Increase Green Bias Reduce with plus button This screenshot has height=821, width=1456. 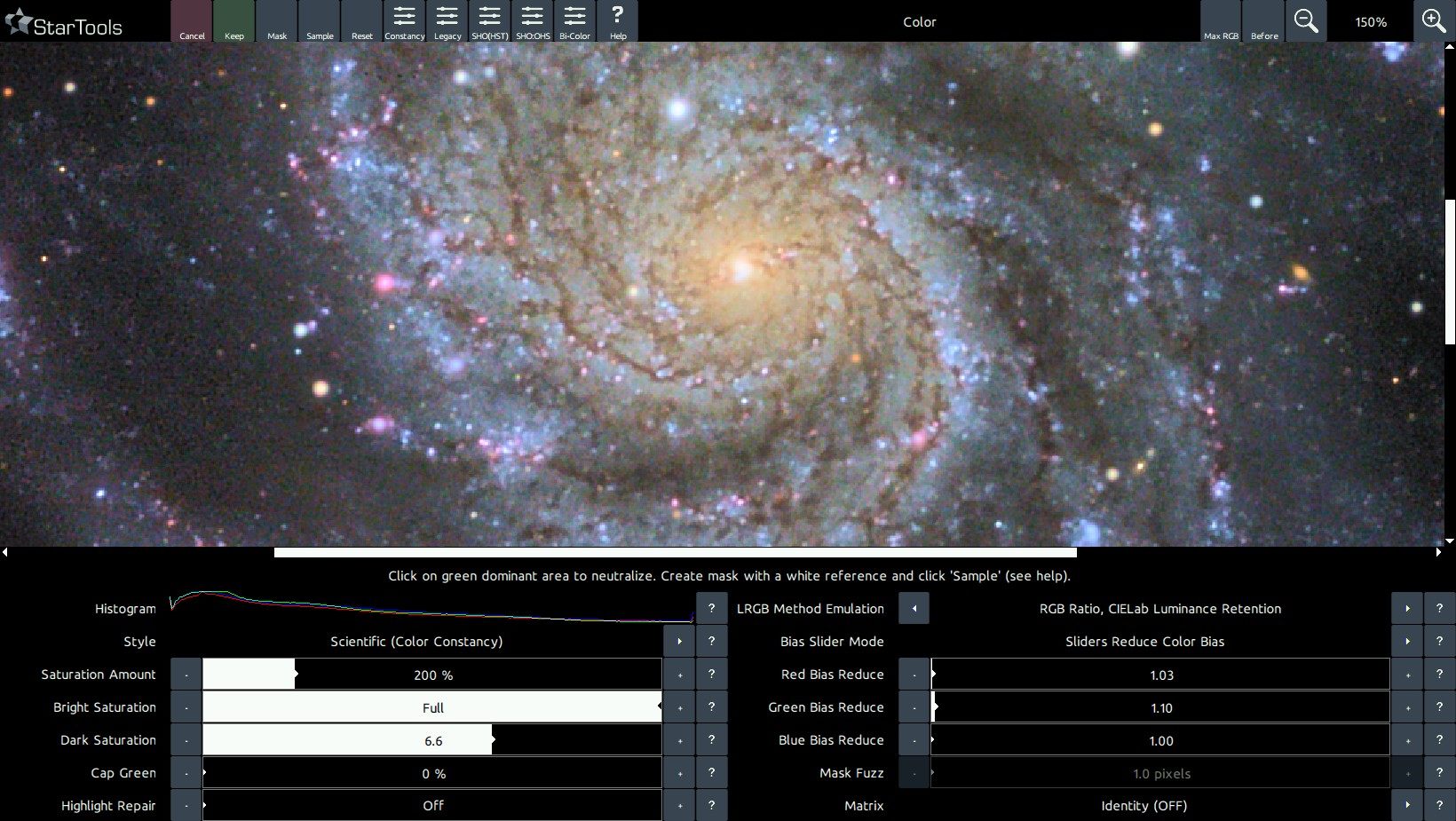pos(1407,707)
